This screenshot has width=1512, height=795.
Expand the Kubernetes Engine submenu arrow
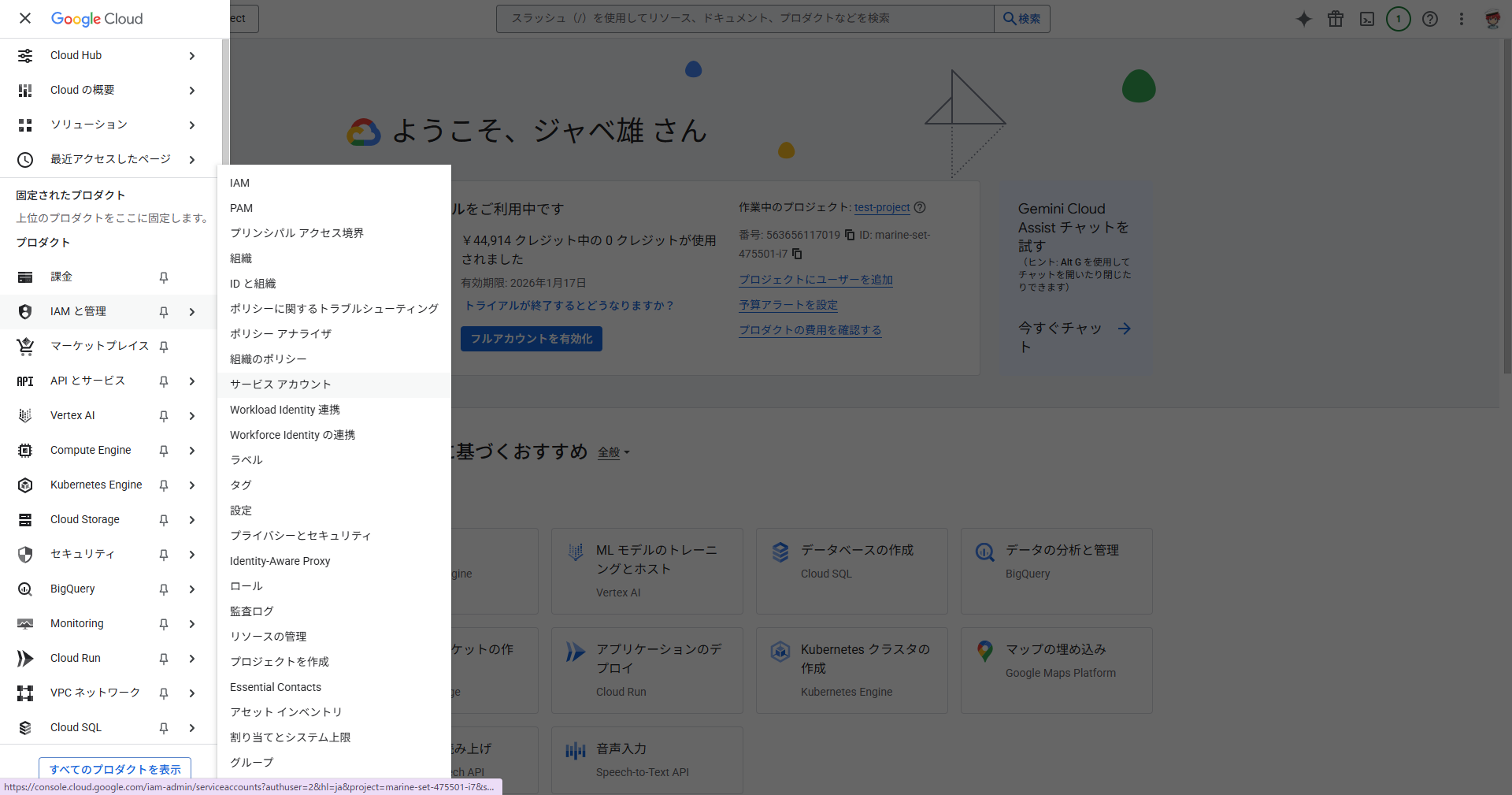[192, 485]
